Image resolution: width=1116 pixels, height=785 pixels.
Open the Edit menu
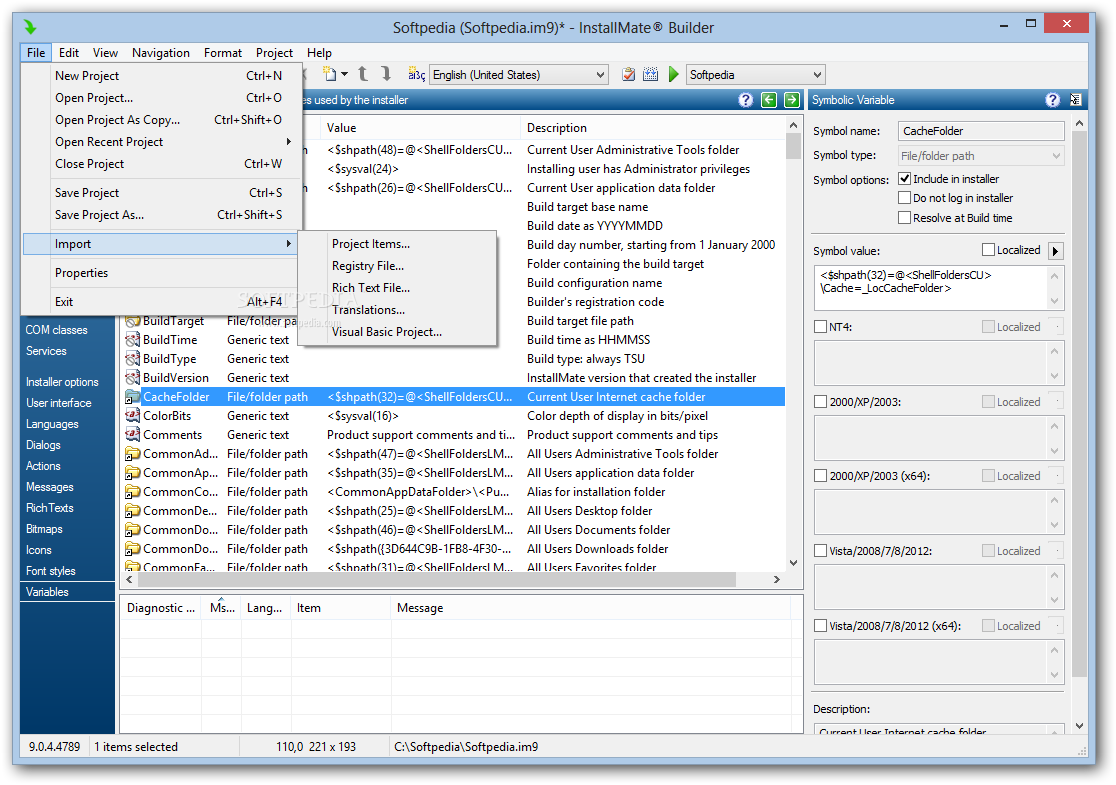pos(68,53)
